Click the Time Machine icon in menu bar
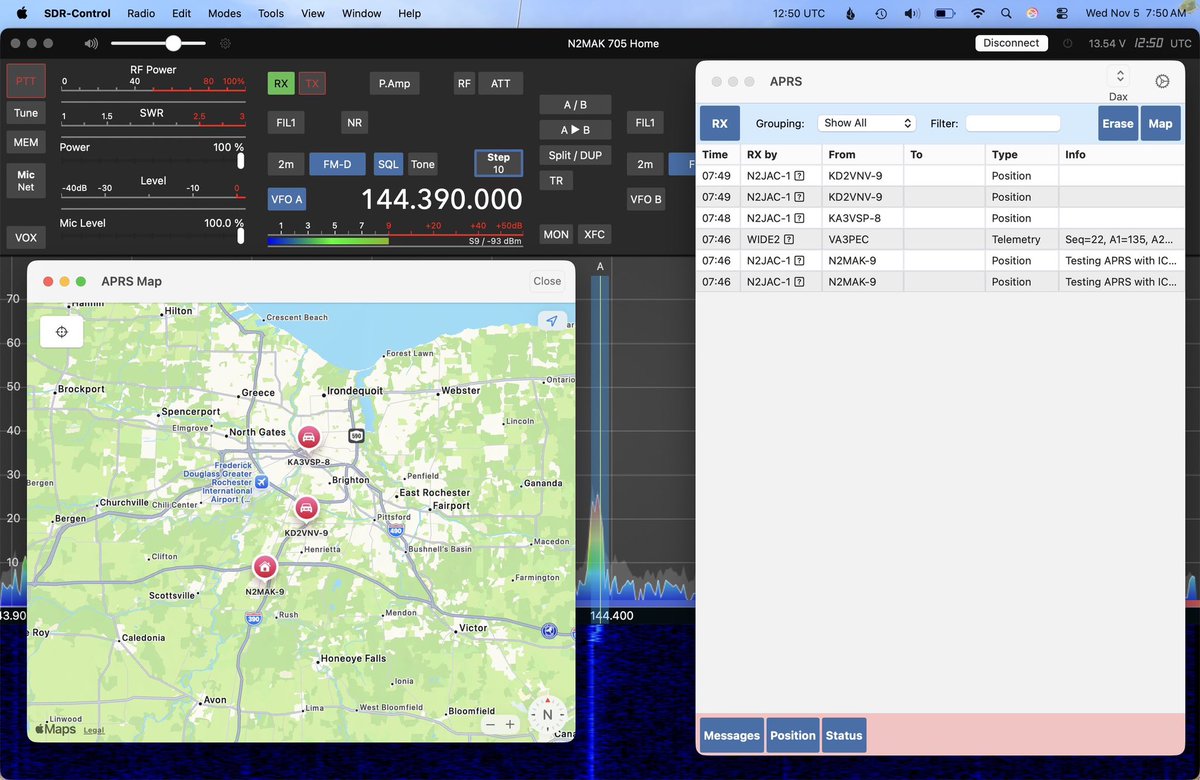The width and height of the screenshot is (1200, 780). pos(880,14)
